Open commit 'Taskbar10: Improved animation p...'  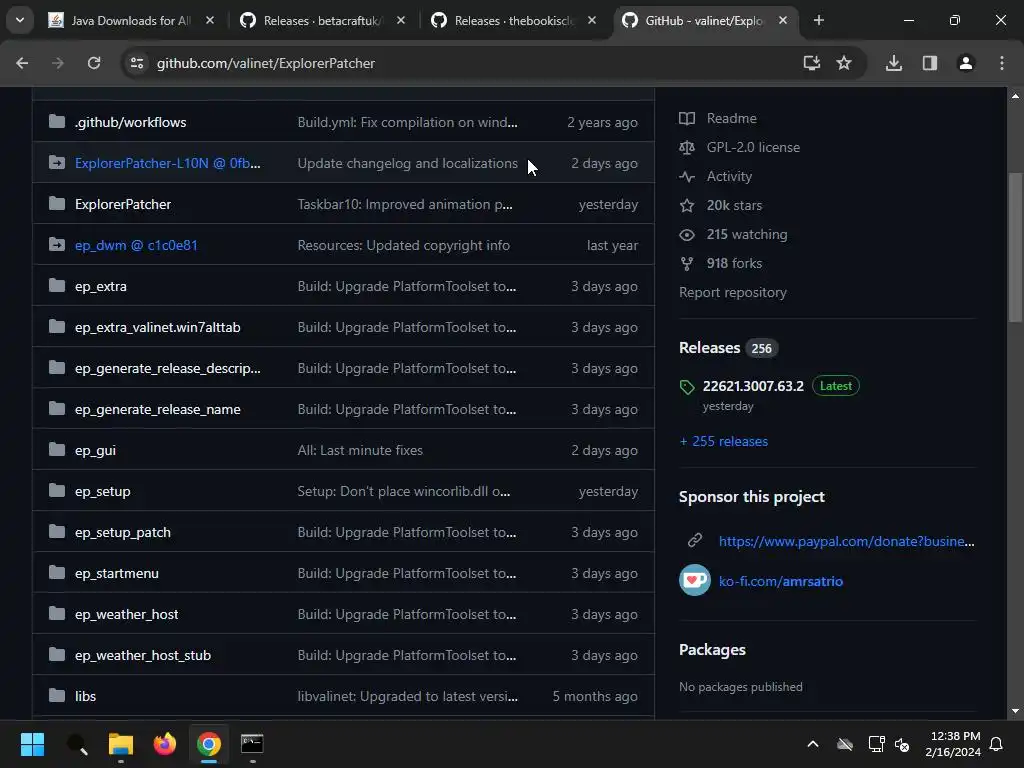point(405,204)
